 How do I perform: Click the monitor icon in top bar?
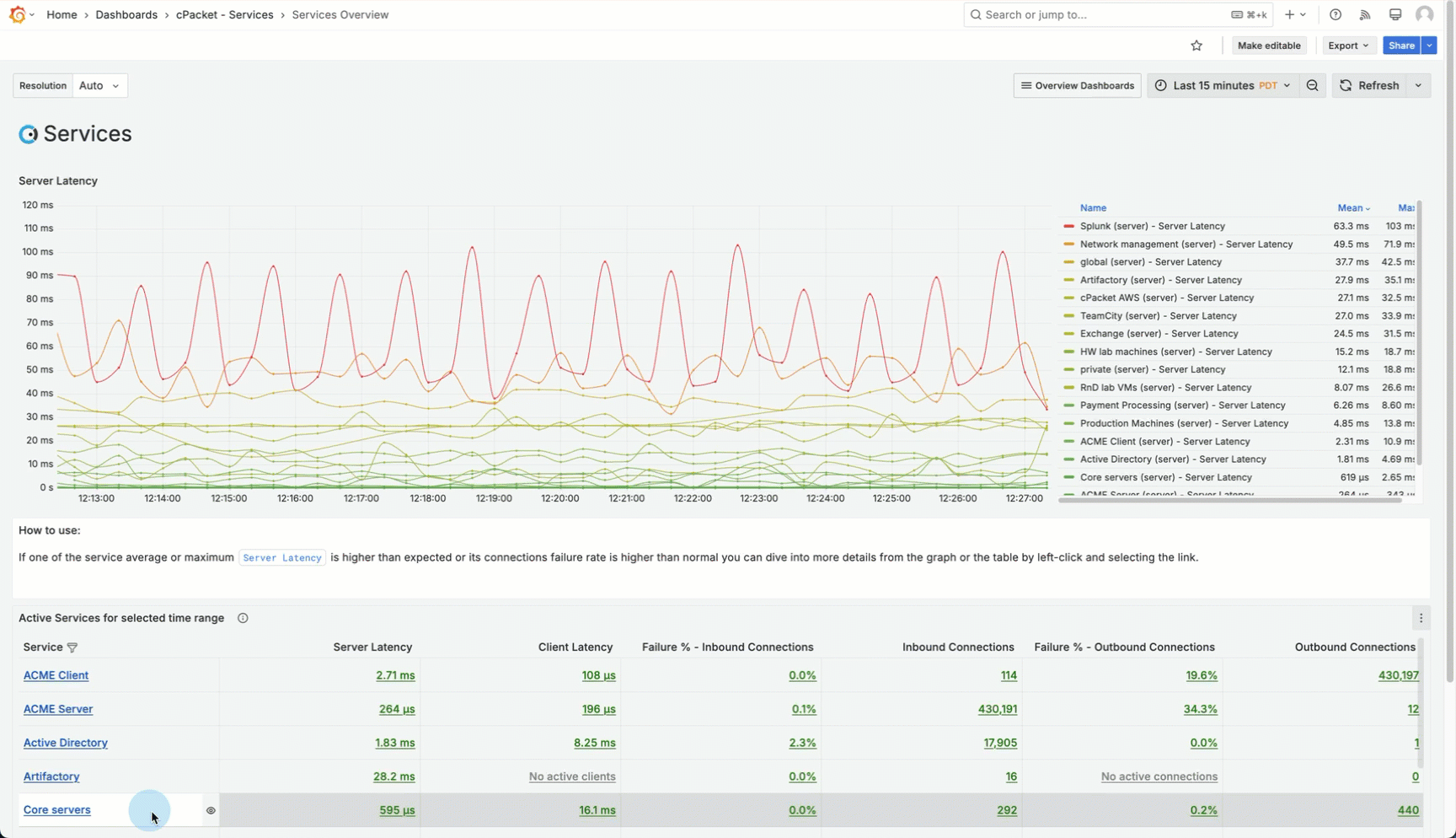1395,14
